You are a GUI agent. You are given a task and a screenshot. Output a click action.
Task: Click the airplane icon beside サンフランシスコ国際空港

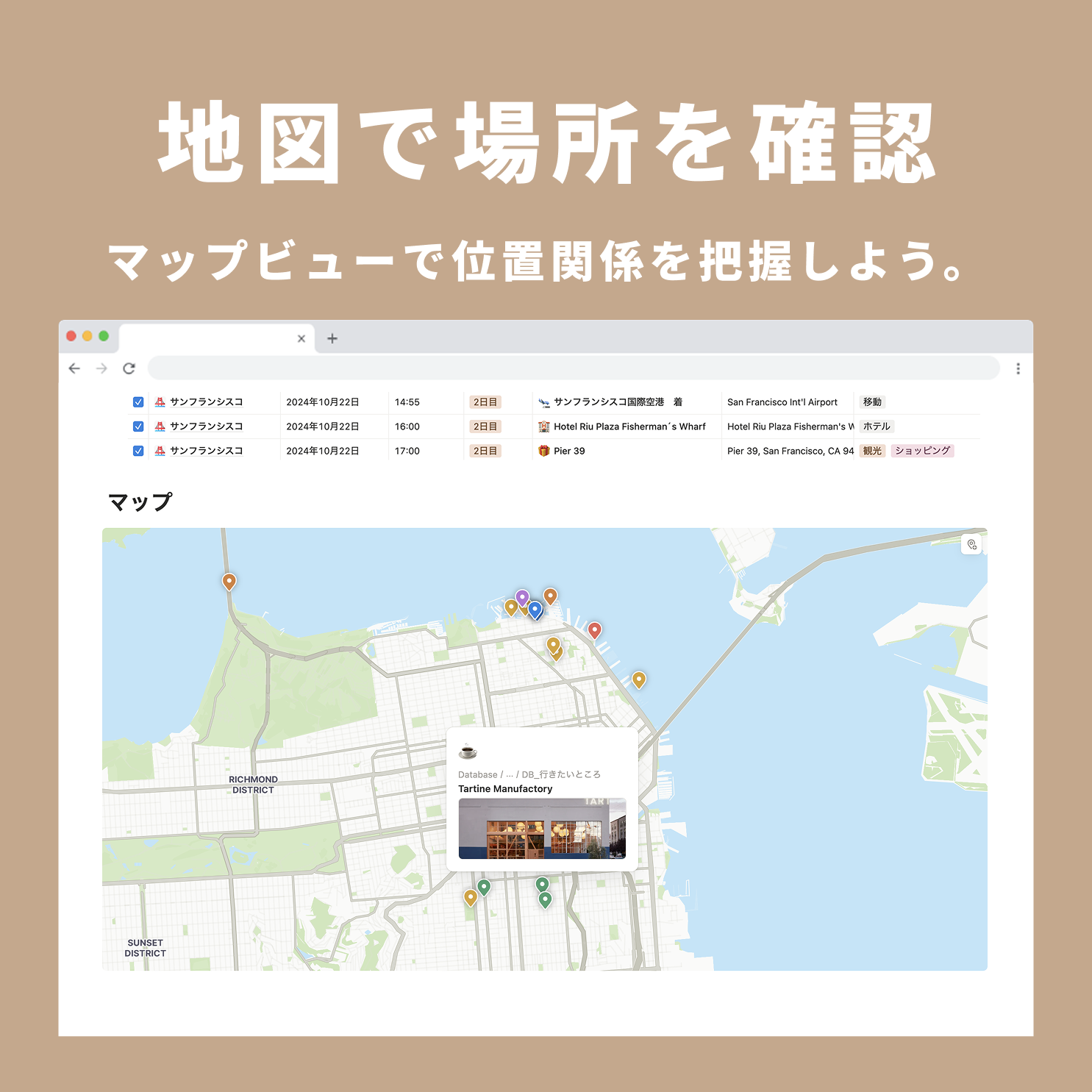(x=543, y=402)
